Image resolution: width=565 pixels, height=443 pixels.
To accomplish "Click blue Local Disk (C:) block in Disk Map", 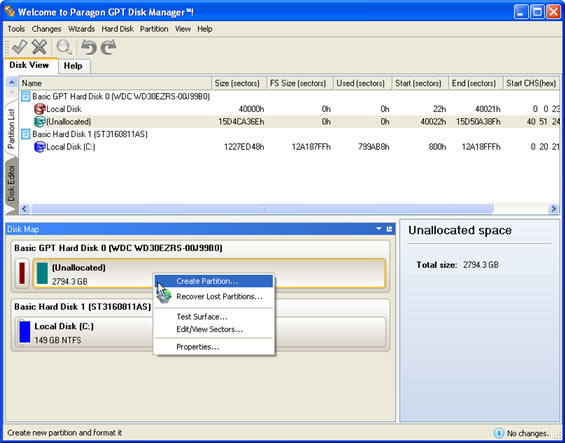I will [x=25, y=332].
